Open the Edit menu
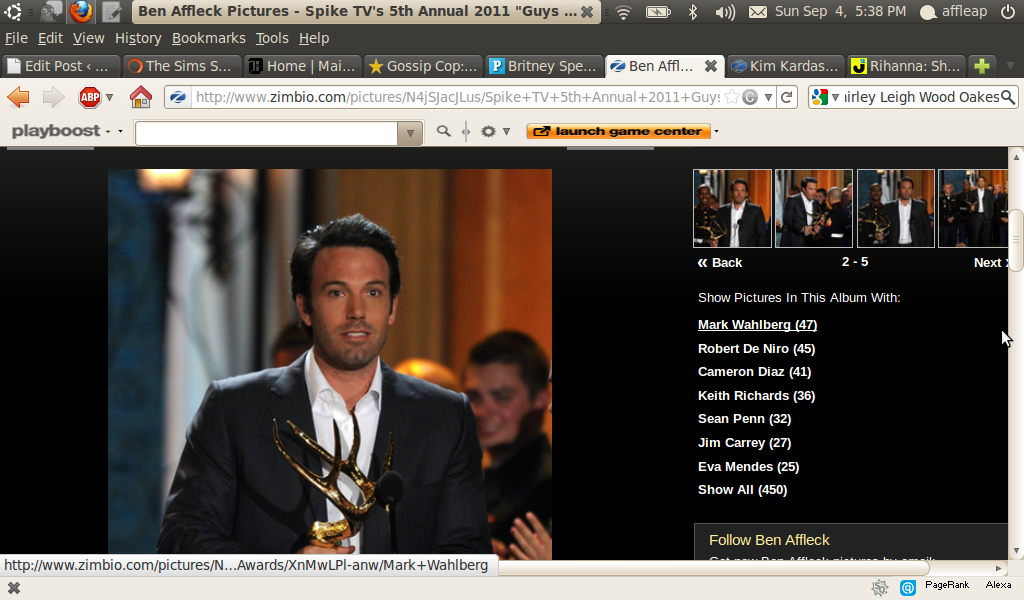Viewport: 1024px width, 600px height. pyautogui.click(x=50, y=39)
